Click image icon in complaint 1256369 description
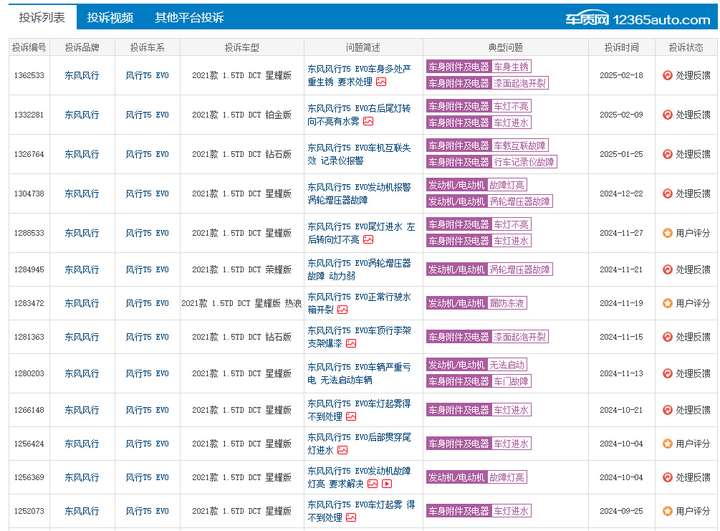720x531 pixels. pyautogui.click(x=373, y=484)
